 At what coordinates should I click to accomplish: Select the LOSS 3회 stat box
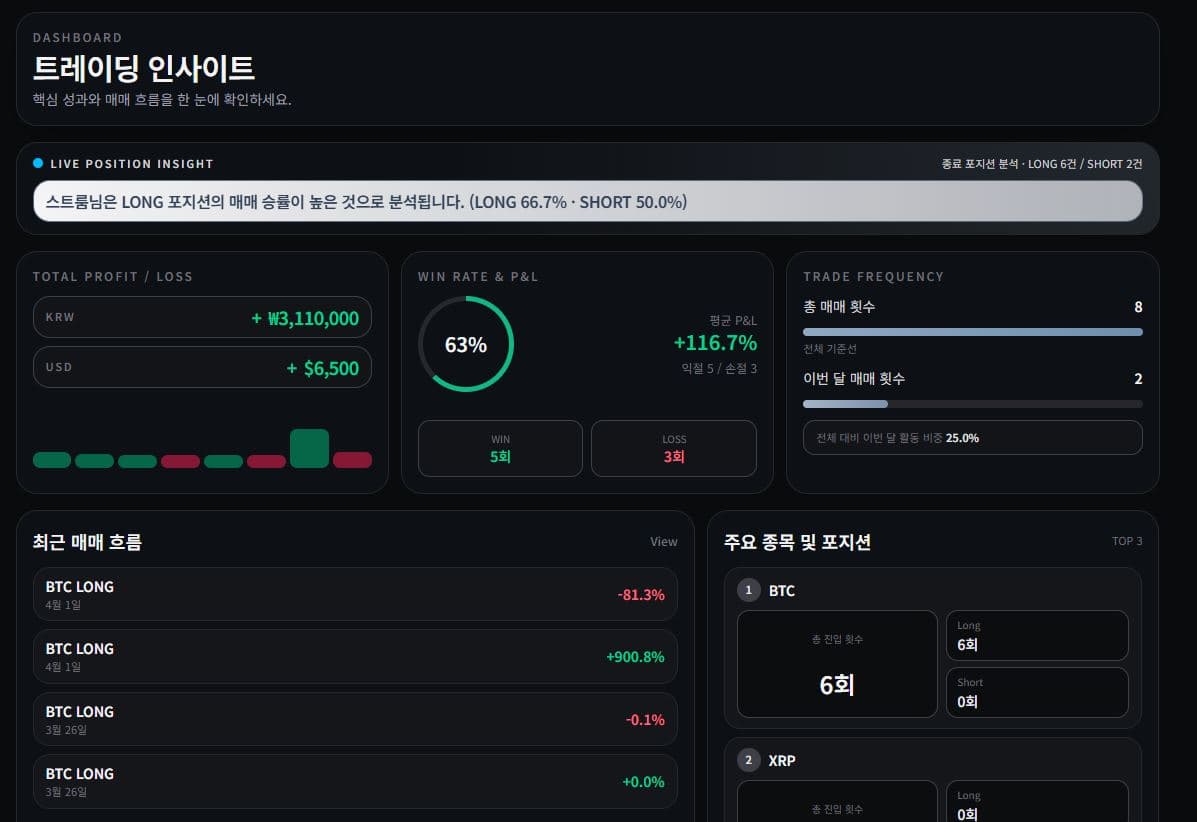[673, 448]
